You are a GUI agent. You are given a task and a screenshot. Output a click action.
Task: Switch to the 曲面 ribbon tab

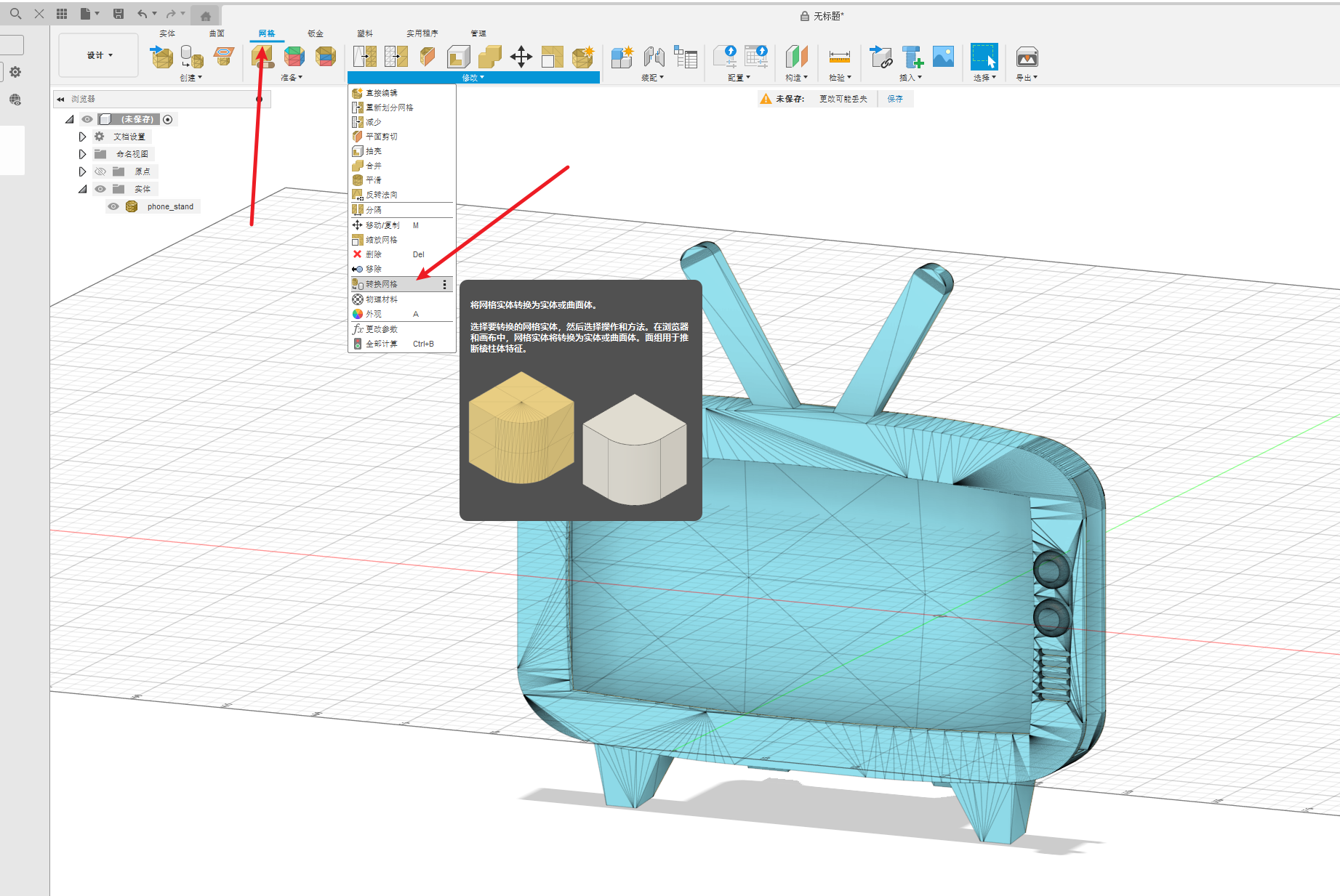click(x=217, y=33)
